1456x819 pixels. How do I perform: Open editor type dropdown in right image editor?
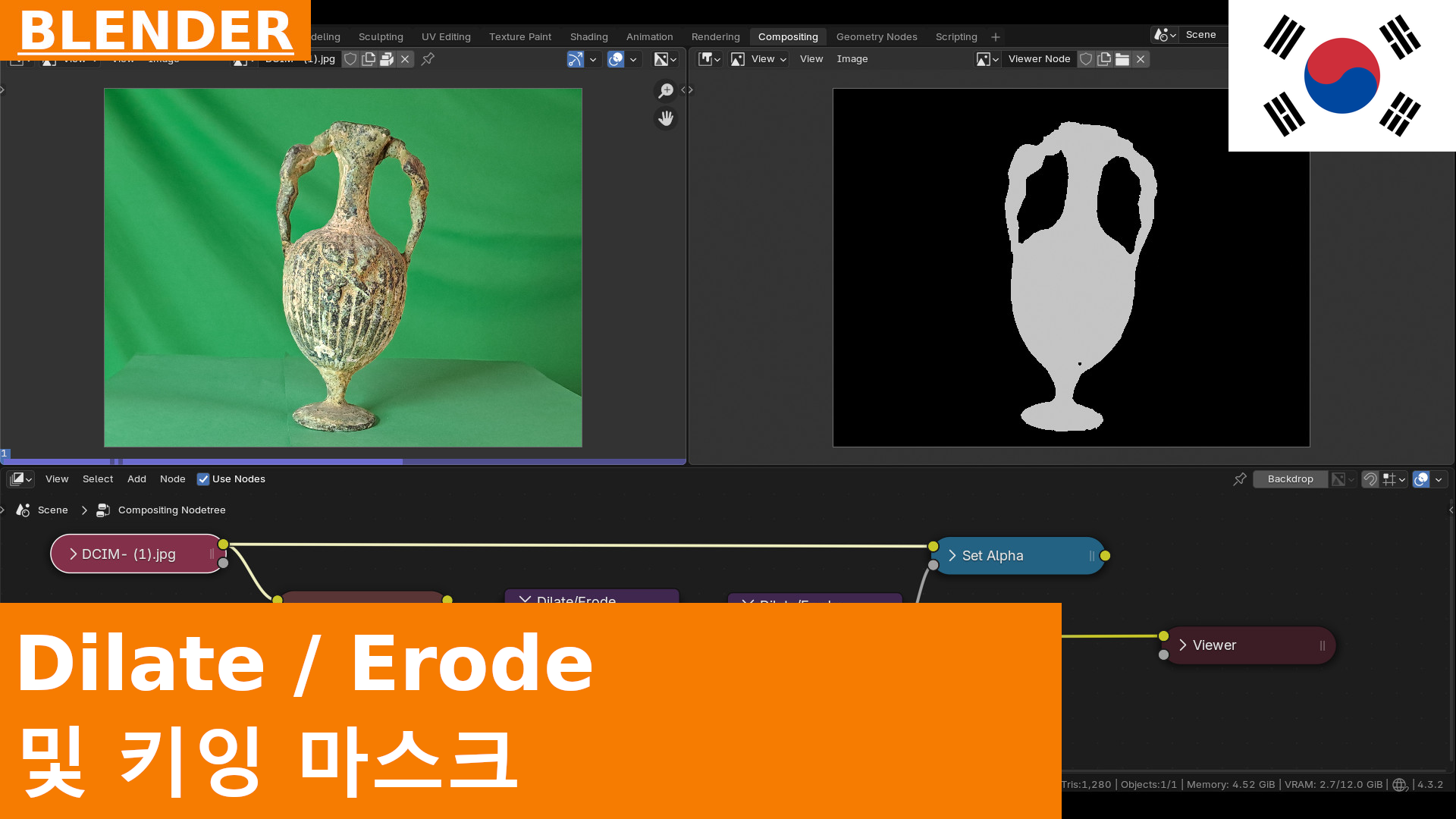point(710,59)
